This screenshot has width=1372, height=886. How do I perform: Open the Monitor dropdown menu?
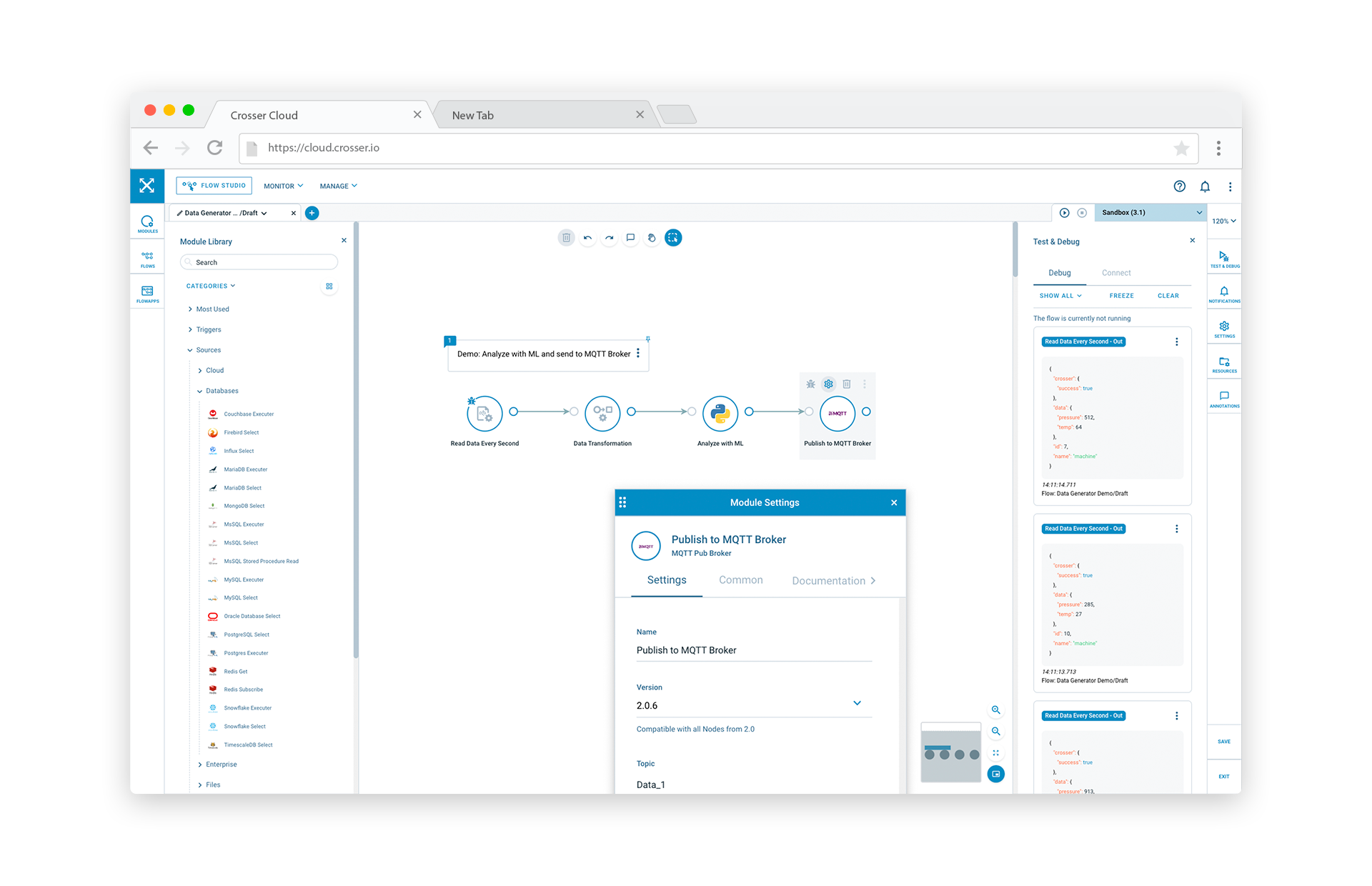click(x=283, y=186)
